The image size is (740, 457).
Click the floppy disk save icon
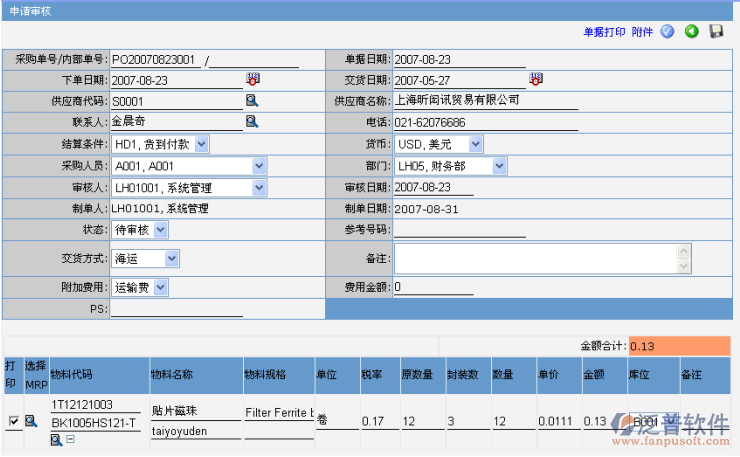tap(716, 32)
